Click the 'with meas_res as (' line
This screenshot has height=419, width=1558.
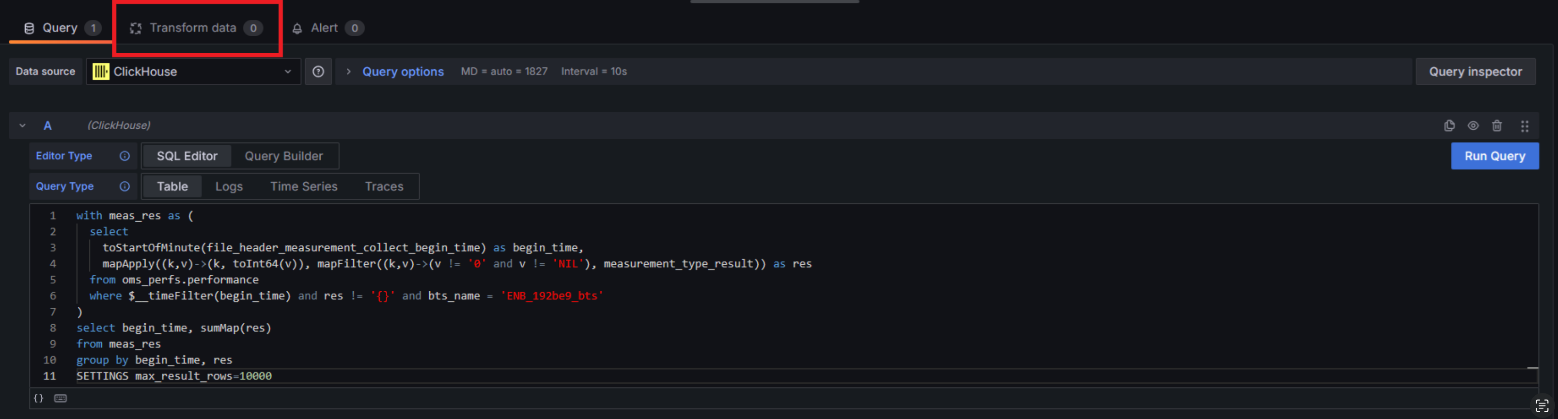[134, 216]
